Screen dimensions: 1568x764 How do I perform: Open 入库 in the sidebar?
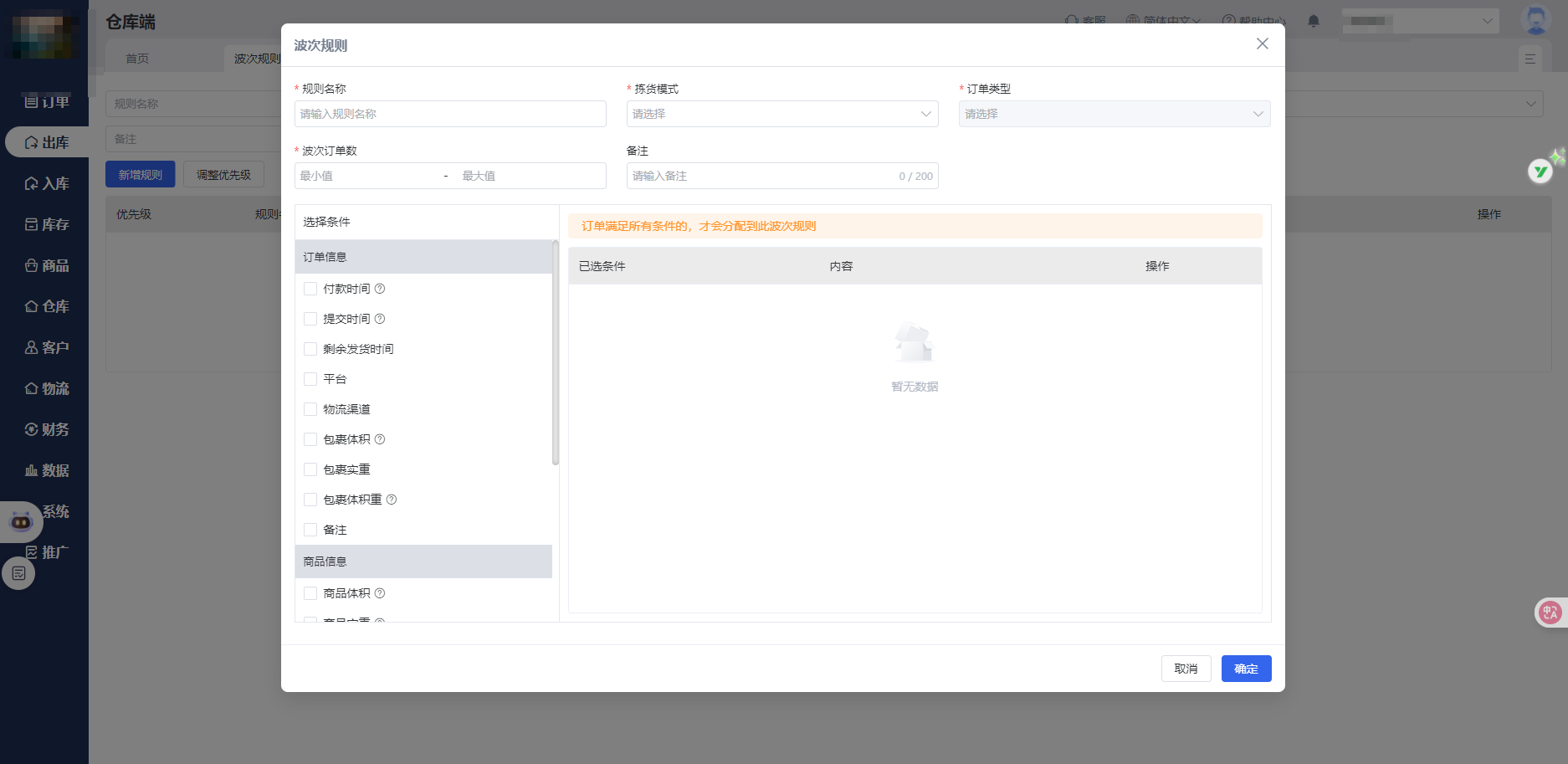47,183
